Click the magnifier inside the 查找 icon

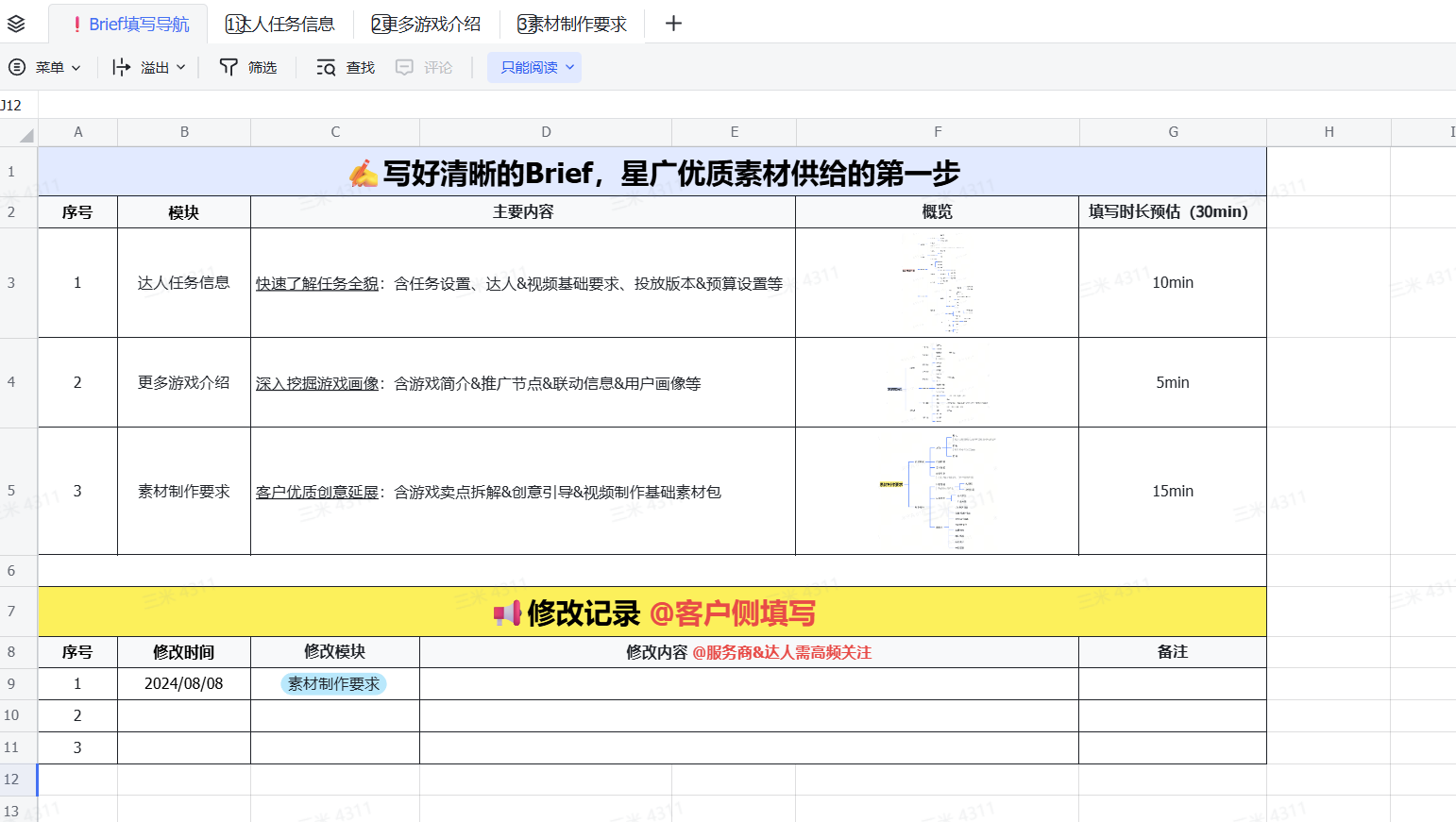point(325,67)
